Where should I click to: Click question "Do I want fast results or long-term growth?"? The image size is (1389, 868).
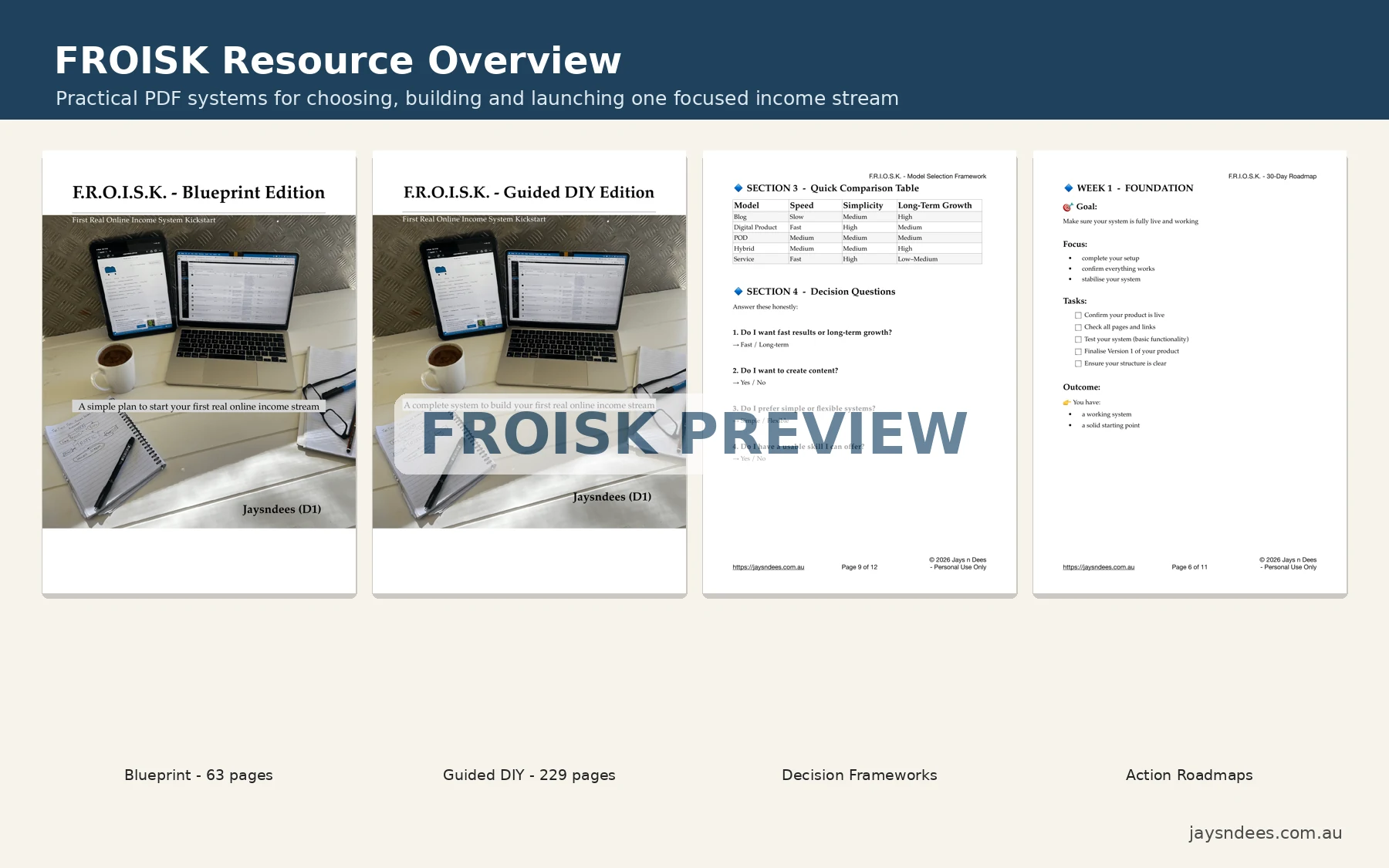[812, 333]
